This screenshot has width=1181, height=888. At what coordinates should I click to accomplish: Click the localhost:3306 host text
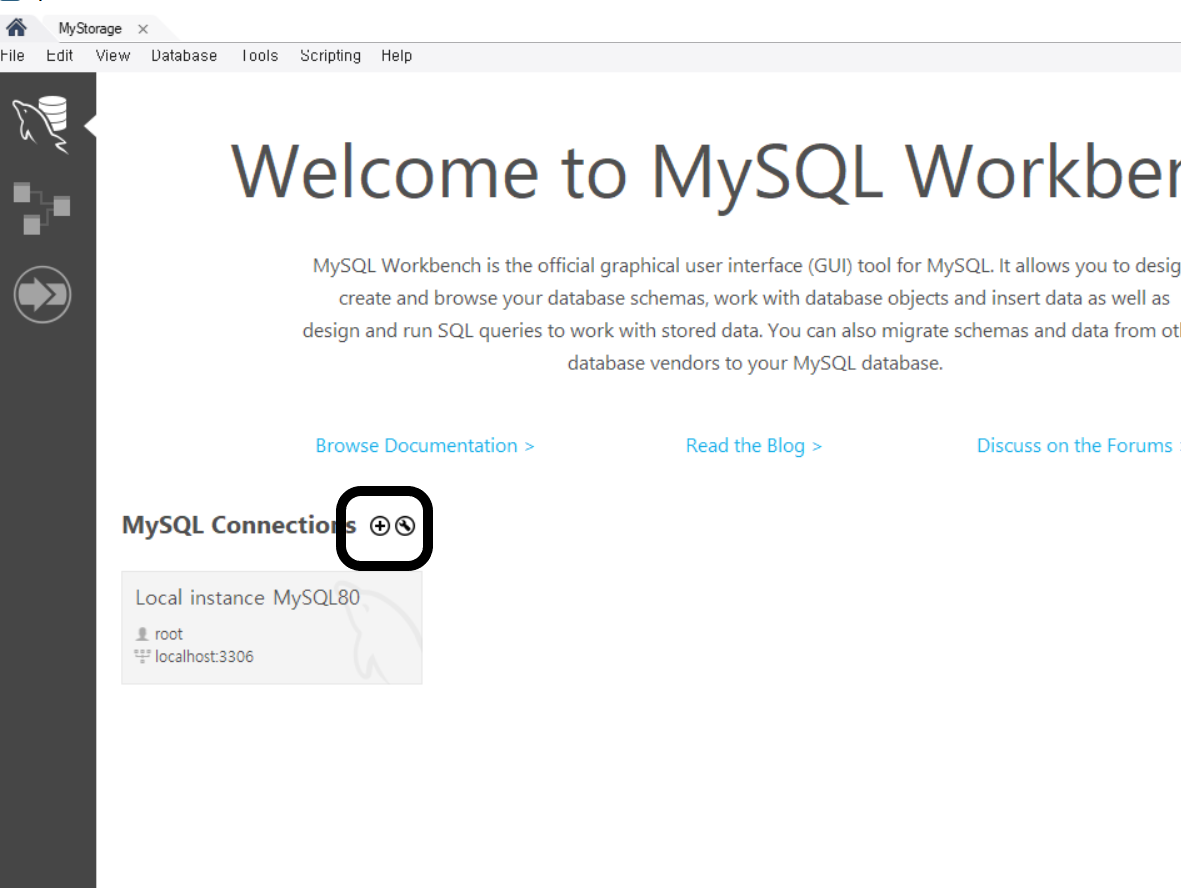(204, 657)
